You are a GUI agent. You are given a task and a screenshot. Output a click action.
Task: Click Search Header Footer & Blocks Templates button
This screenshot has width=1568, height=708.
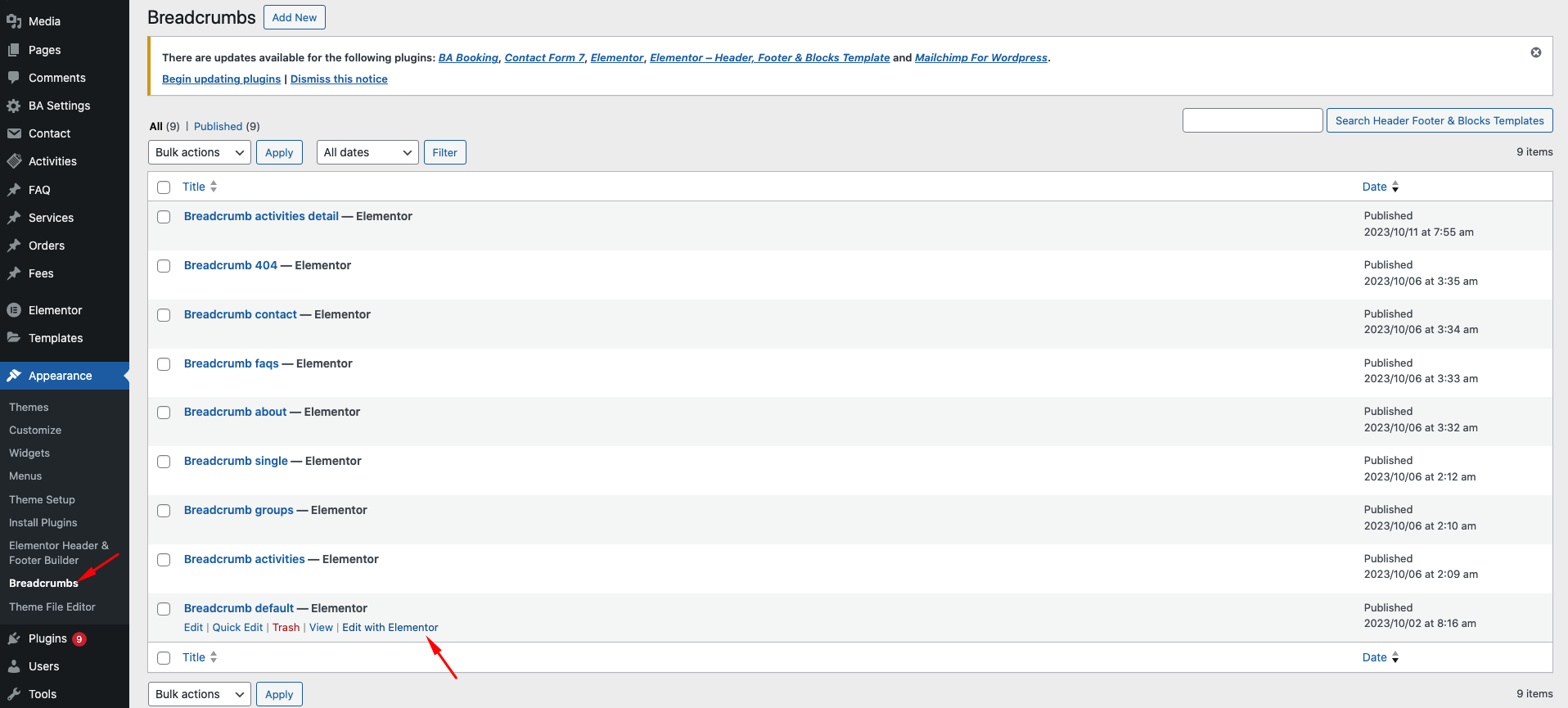[1440, 120]
